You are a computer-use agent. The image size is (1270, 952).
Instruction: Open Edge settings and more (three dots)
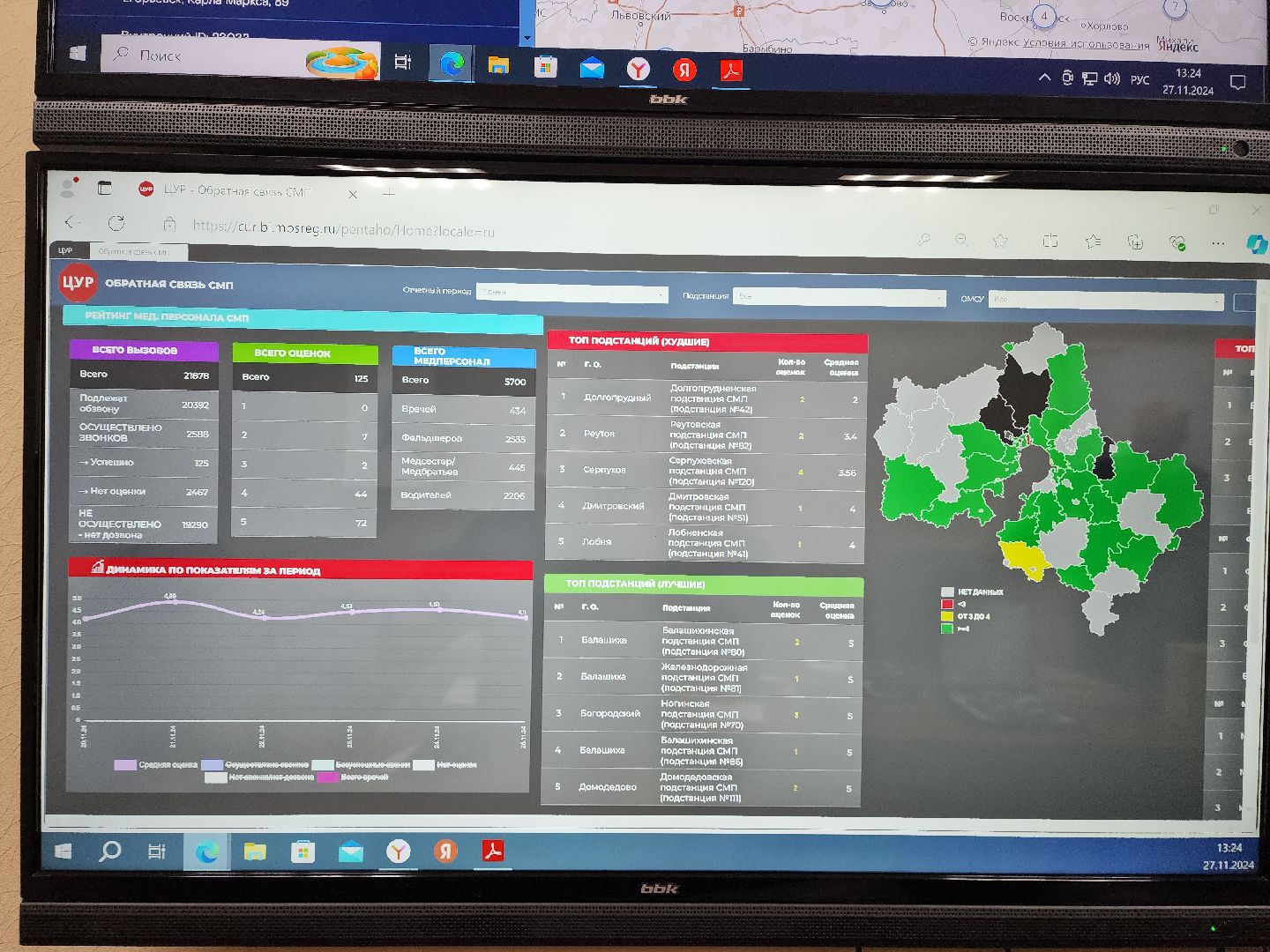[1218, 242]
